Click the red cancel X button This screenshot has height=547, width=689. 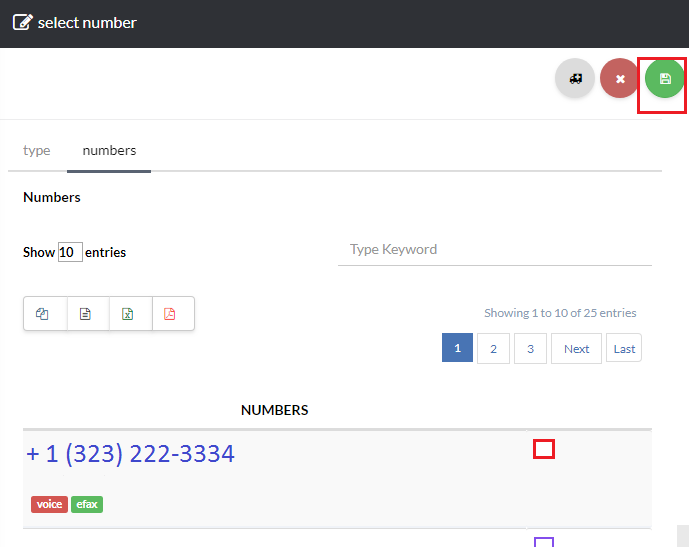(620, 78)
